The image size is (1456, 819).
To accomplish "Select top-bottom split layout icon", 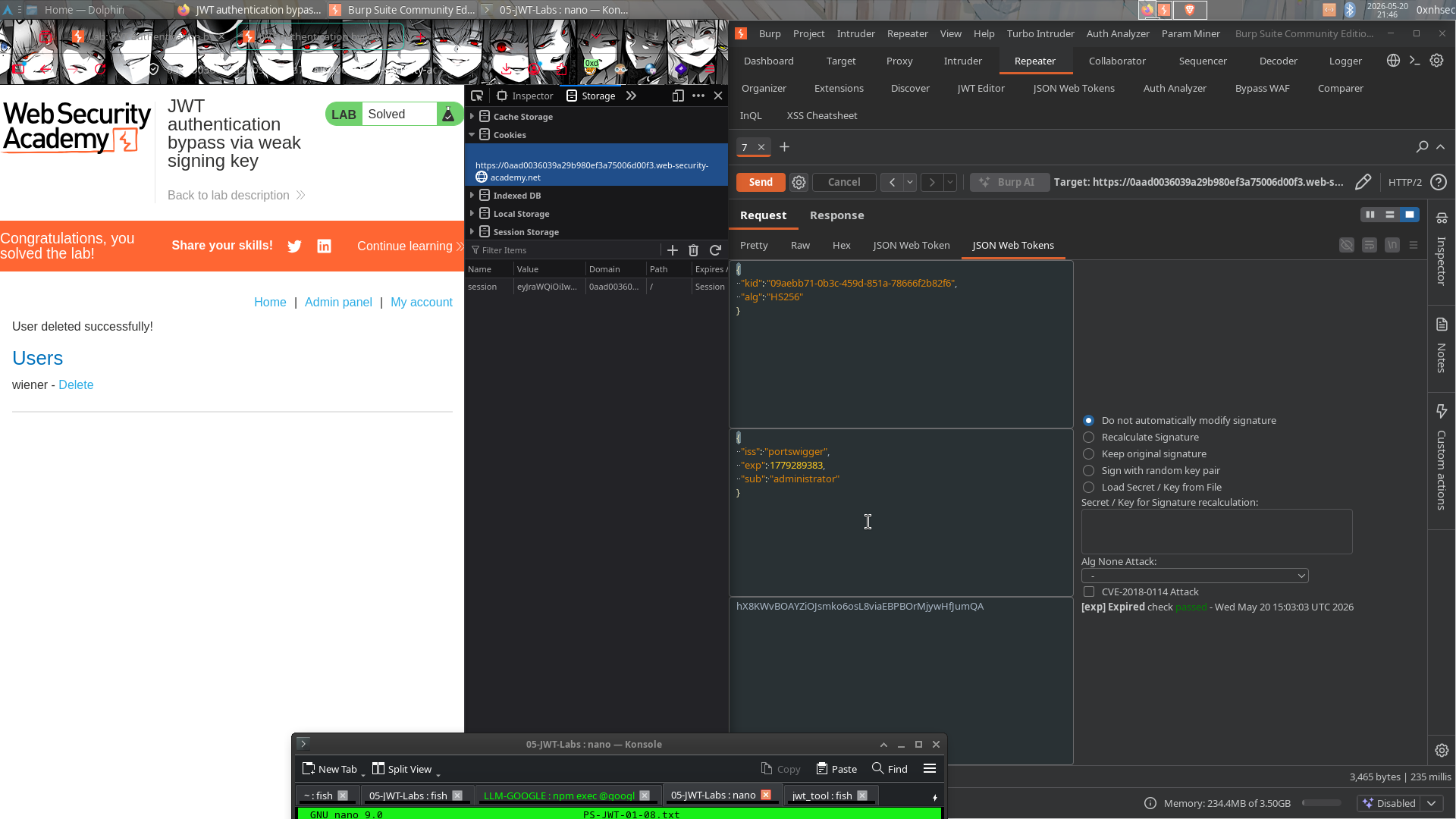I will pyautogui.click(x=1390, y=215).
